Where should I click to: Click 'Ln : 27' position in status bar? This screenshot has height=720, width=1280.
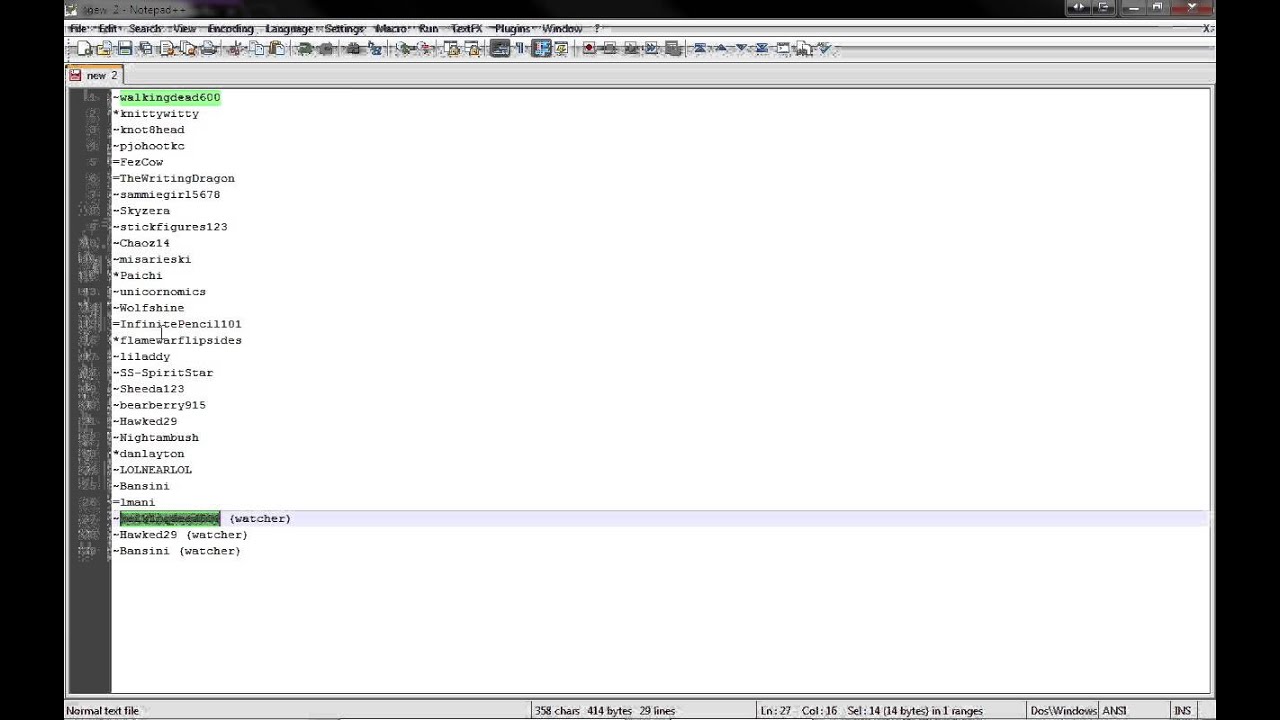pyautogui.click(x=775, y=711)
